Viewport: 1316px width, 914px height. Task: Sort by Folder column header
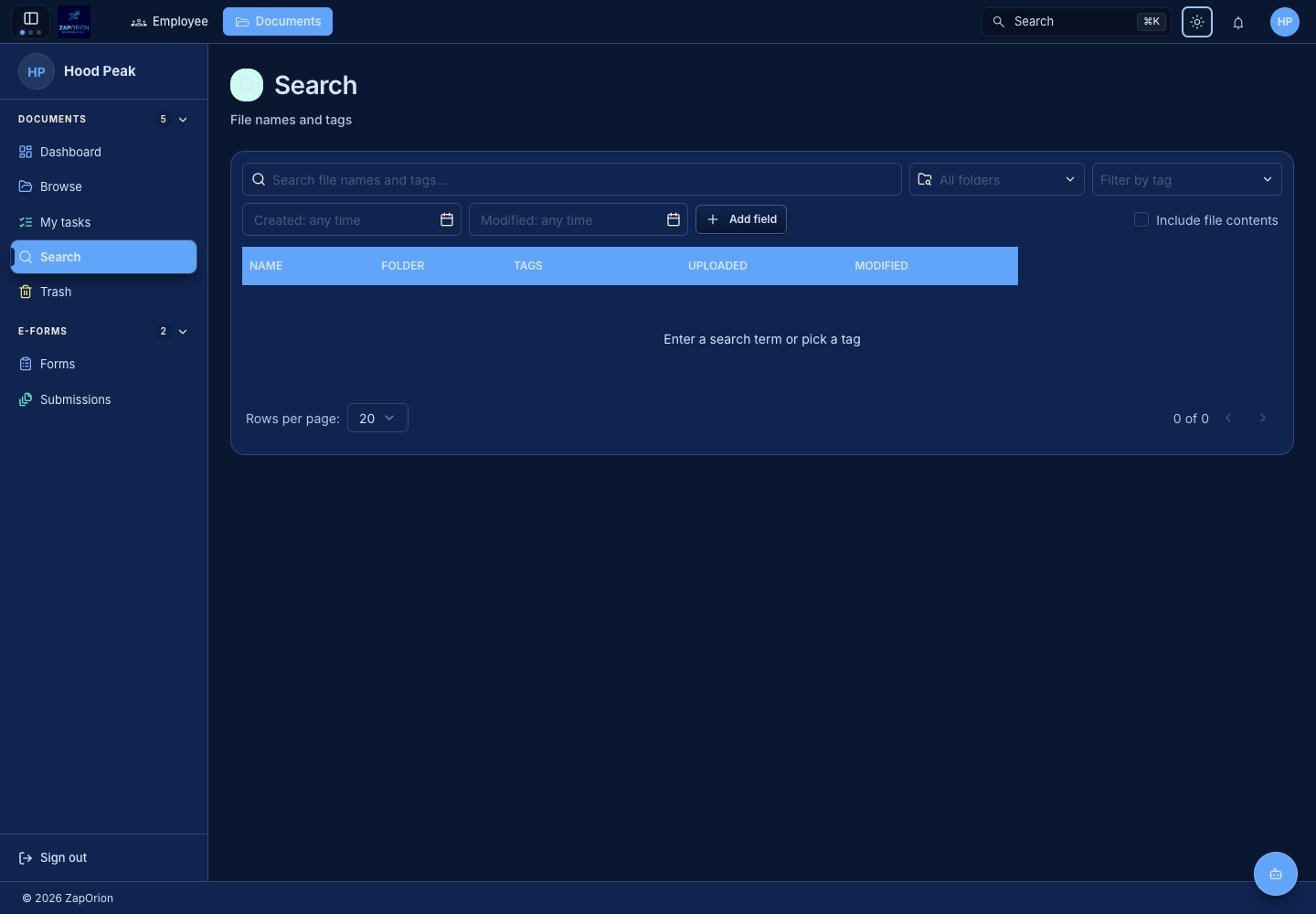403,266
